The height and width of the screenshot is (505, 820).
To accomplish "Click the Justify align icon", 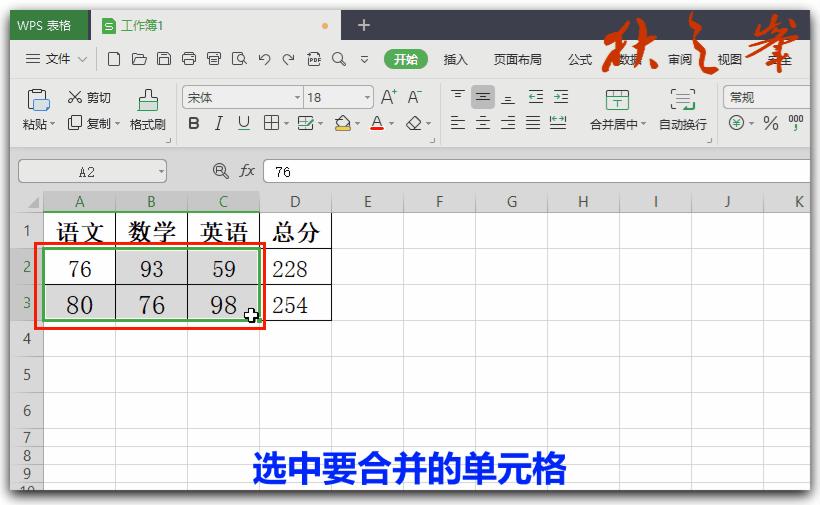I will (533, 123).
